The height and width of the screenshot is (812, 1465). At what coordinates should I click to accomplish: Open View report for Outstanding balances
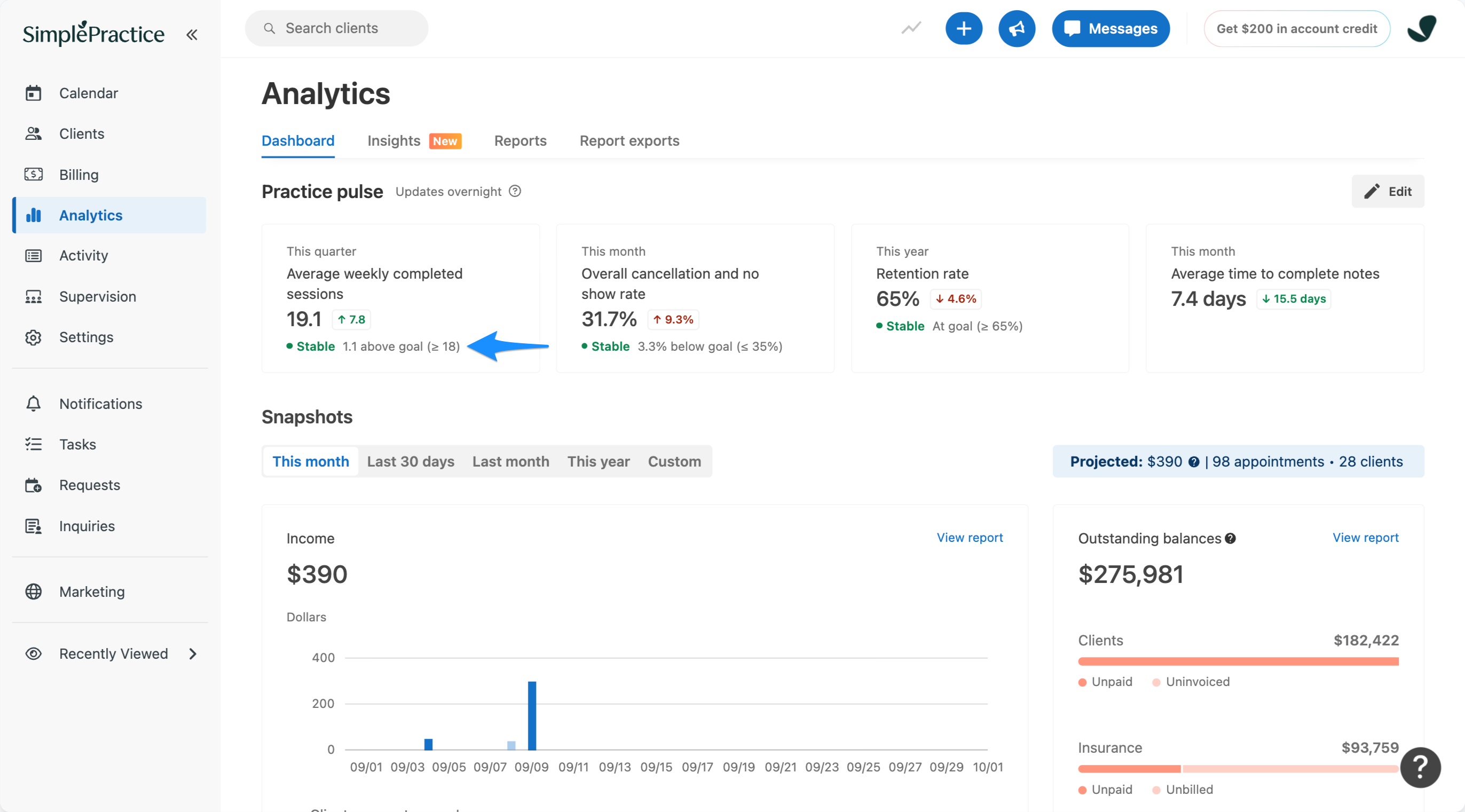(1365, 538)
